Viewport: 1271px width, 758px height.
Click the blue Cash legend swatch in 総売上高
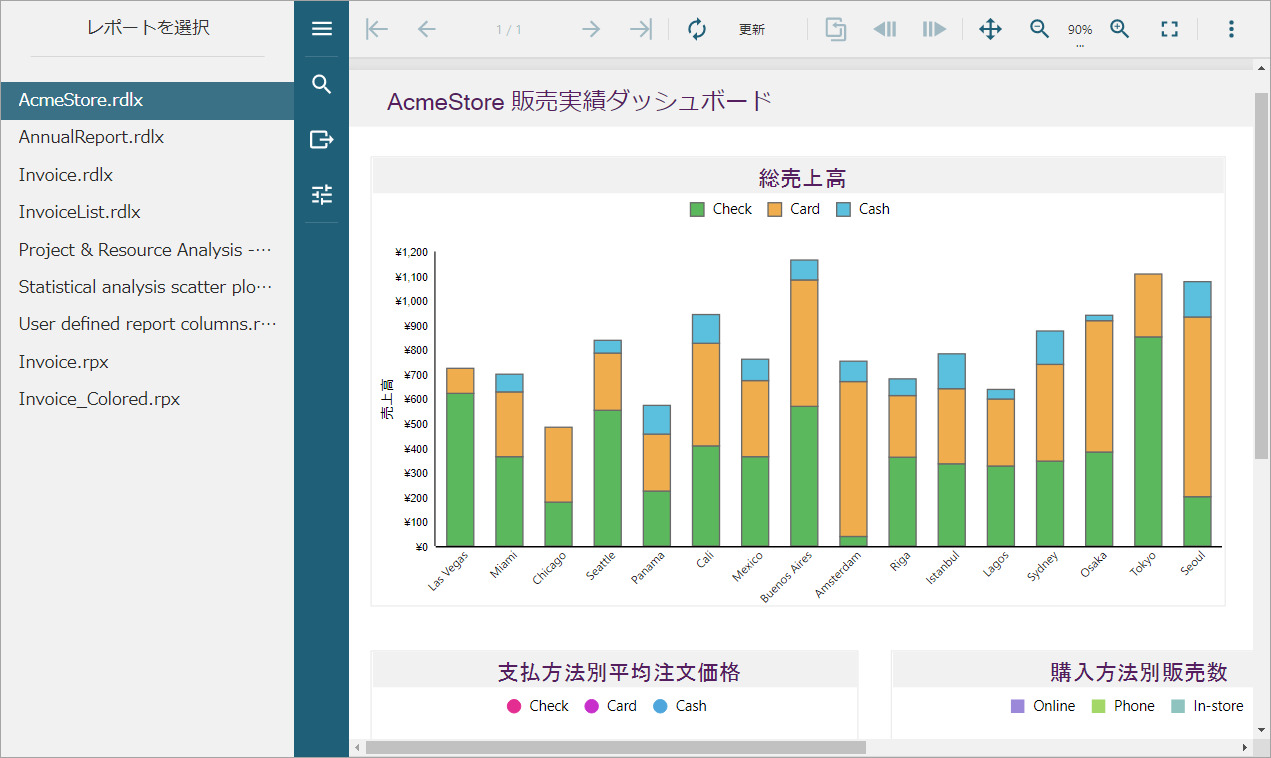[844, 209]
